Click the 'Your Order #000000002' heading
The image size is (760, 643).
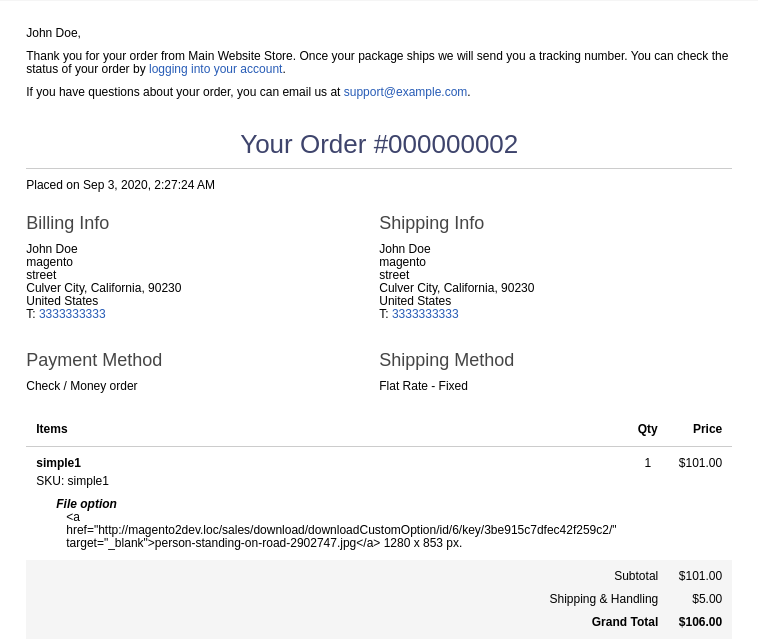(x=379, y=144)
